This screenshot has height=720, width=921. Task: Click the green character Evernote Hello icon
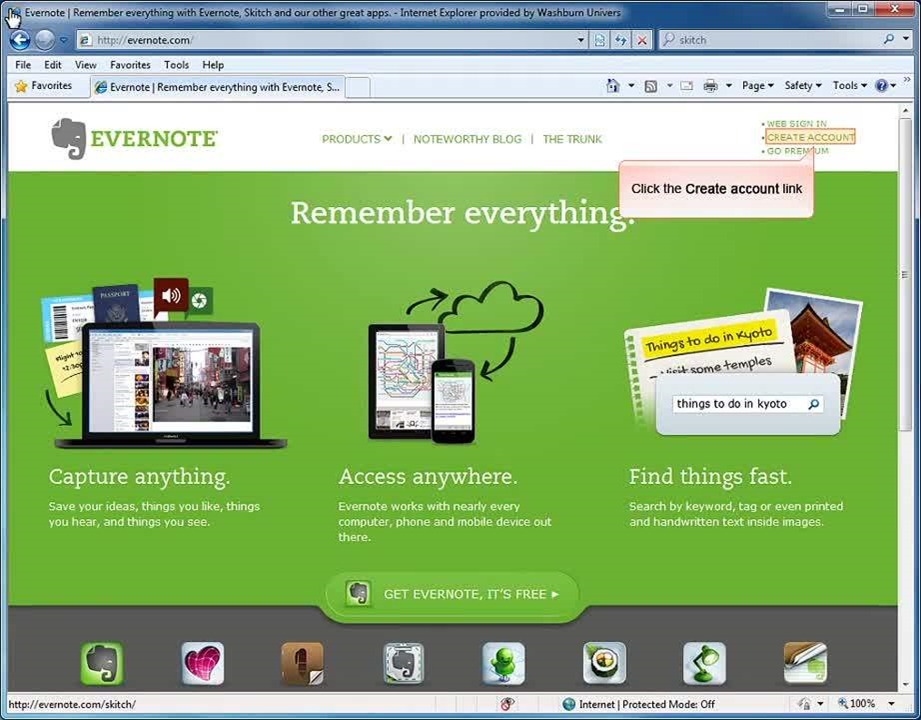tap(503, 664)
